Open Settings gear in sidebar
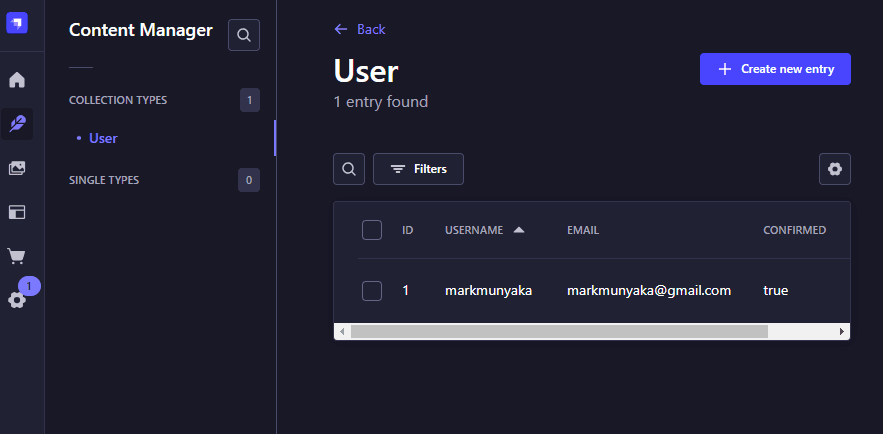Screen dimensions: 883x434 point(17,299)
